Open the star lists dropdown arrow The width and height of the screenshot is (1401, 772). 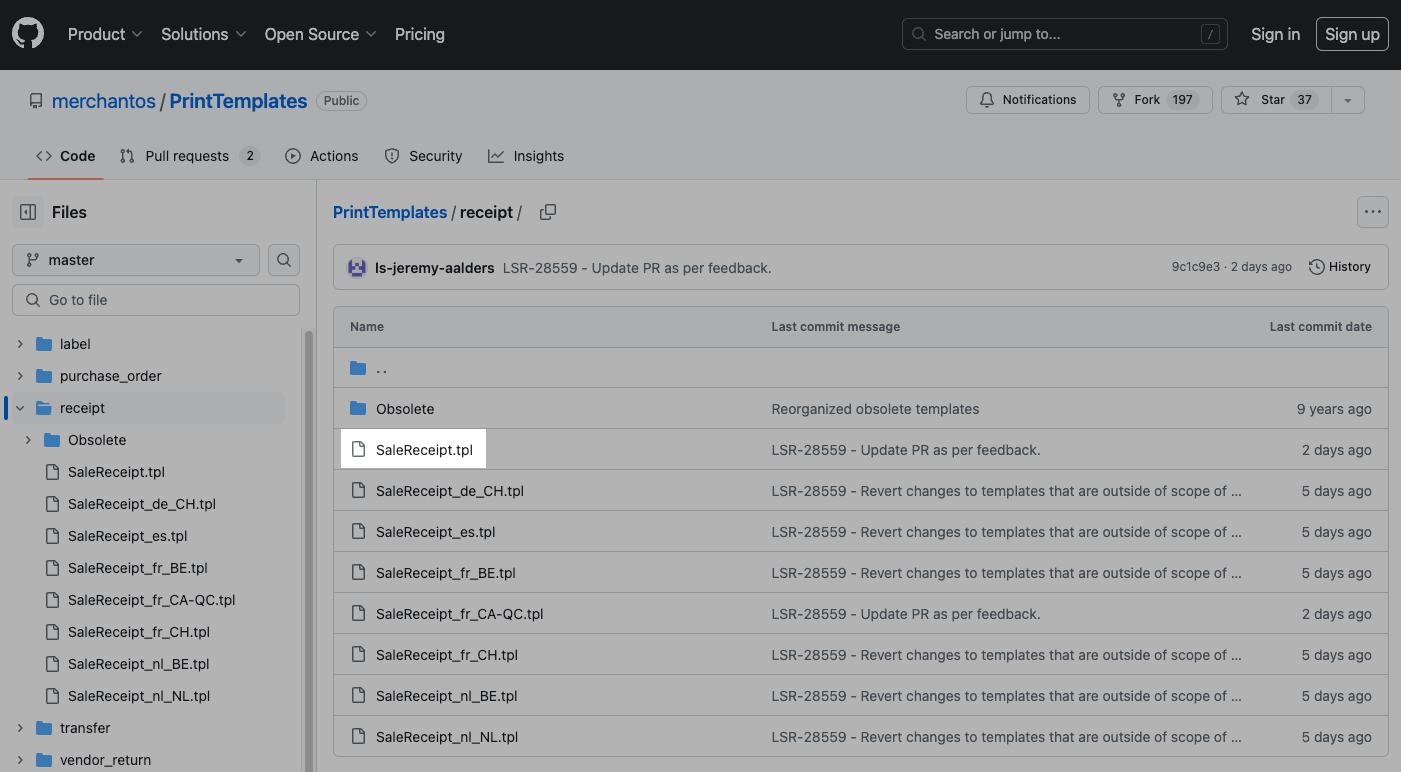pyautogui.click(x=1348, y=100)
